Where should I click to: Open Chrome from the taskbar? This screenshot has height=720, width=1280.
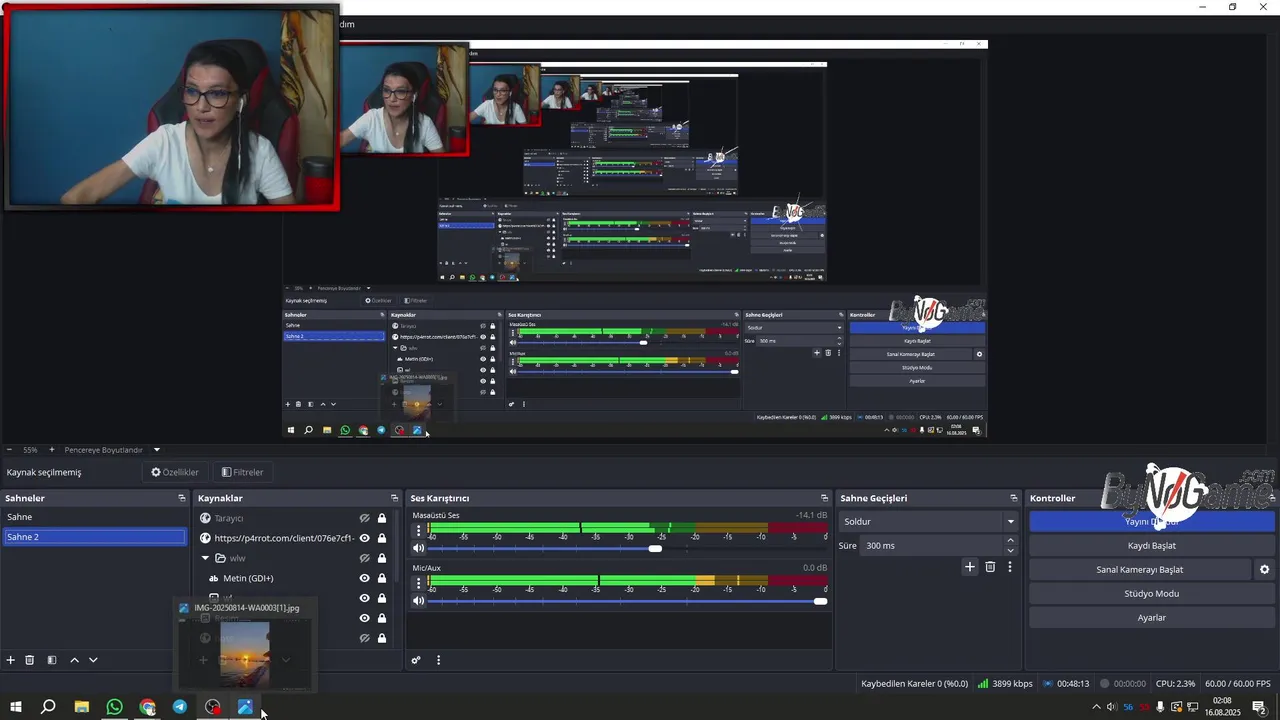click(x=147, y=707)
